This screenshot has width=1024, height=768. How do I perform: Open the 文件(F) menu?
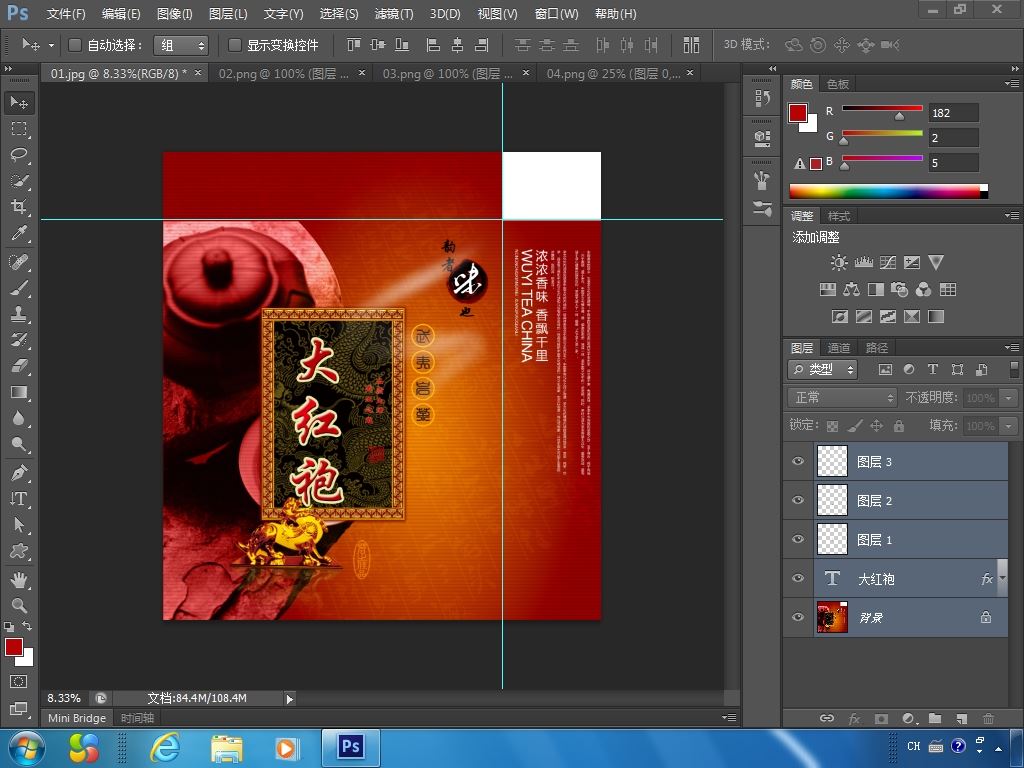(x=66, y=14)
